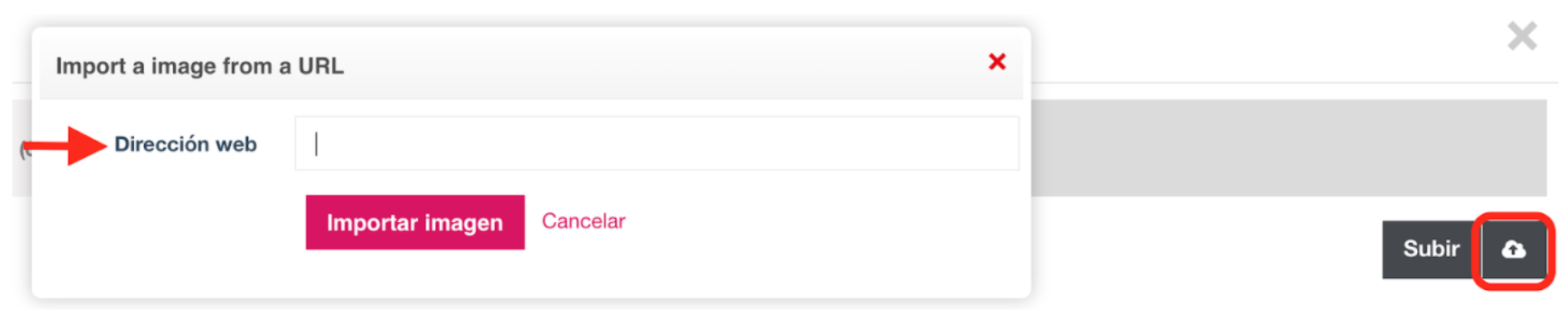
Task: Click the Importar imagen button
Action: click(x=415, y=222)
